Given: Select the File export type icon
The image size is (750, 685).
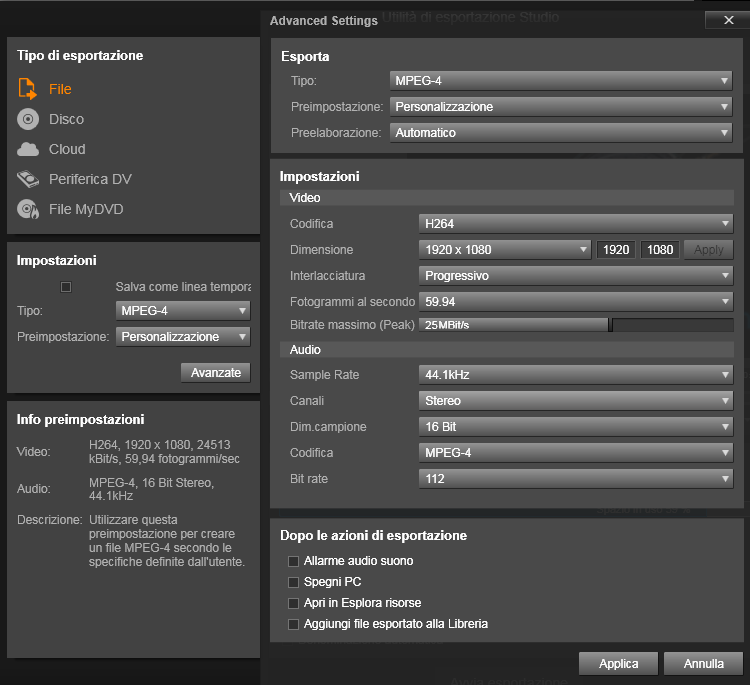Looking at the screenshot, I should point(28,89).
